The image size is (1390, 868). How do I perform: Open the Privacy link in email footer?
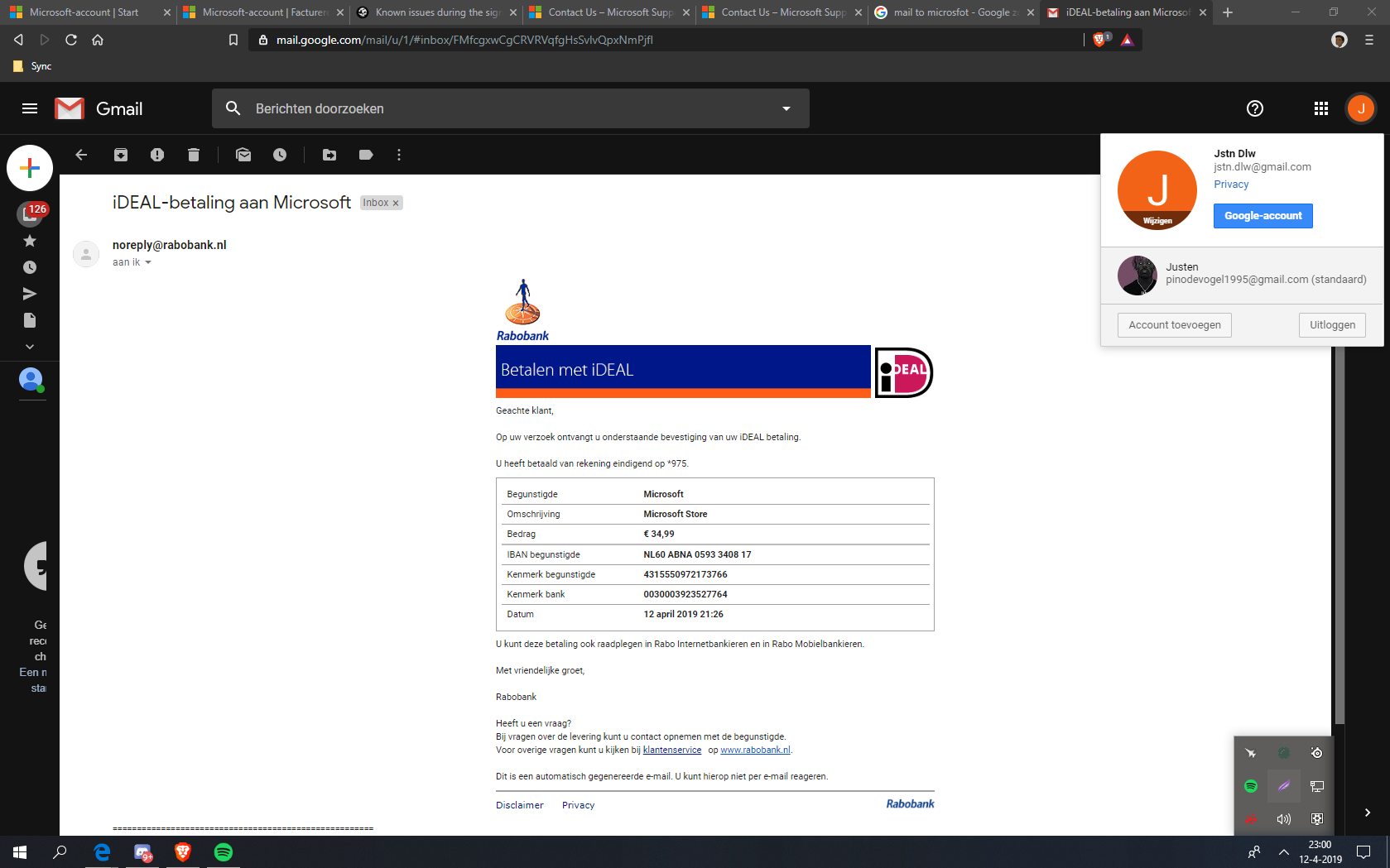(x=578, y=805)
